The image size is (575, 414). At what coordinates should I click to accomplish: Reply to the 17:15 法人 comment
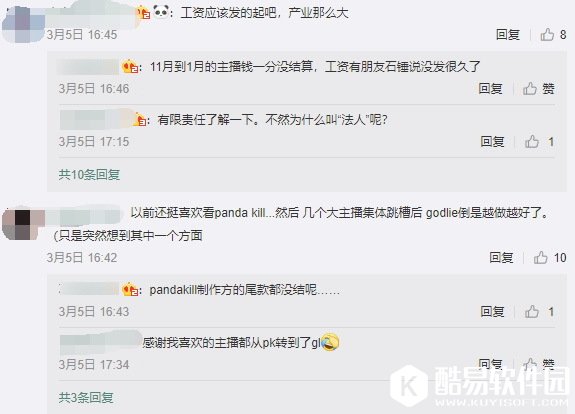[x=492, y=142]
